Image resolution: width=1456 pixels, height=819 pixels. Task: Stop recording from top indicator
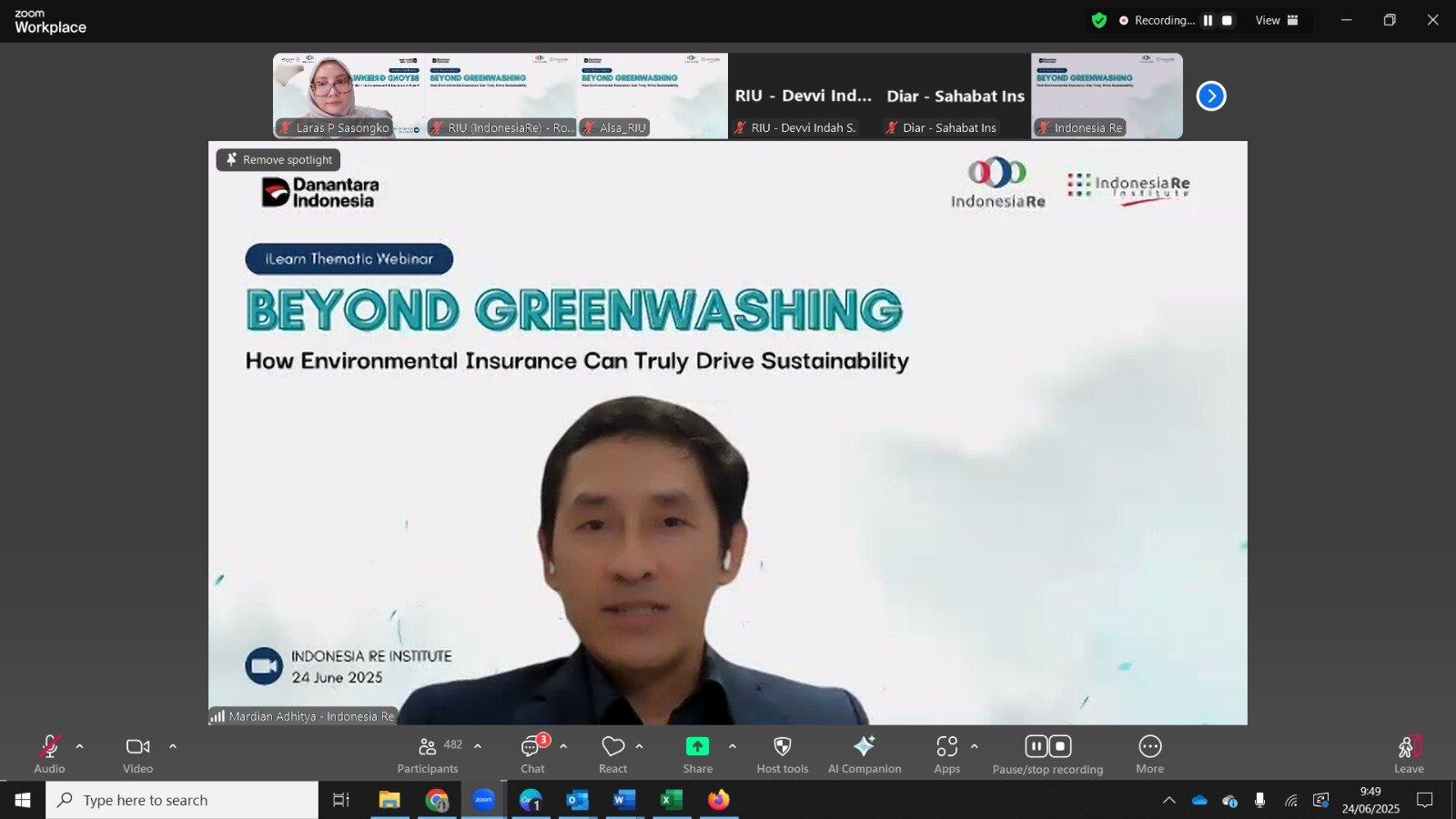[x=1227, y=20]
